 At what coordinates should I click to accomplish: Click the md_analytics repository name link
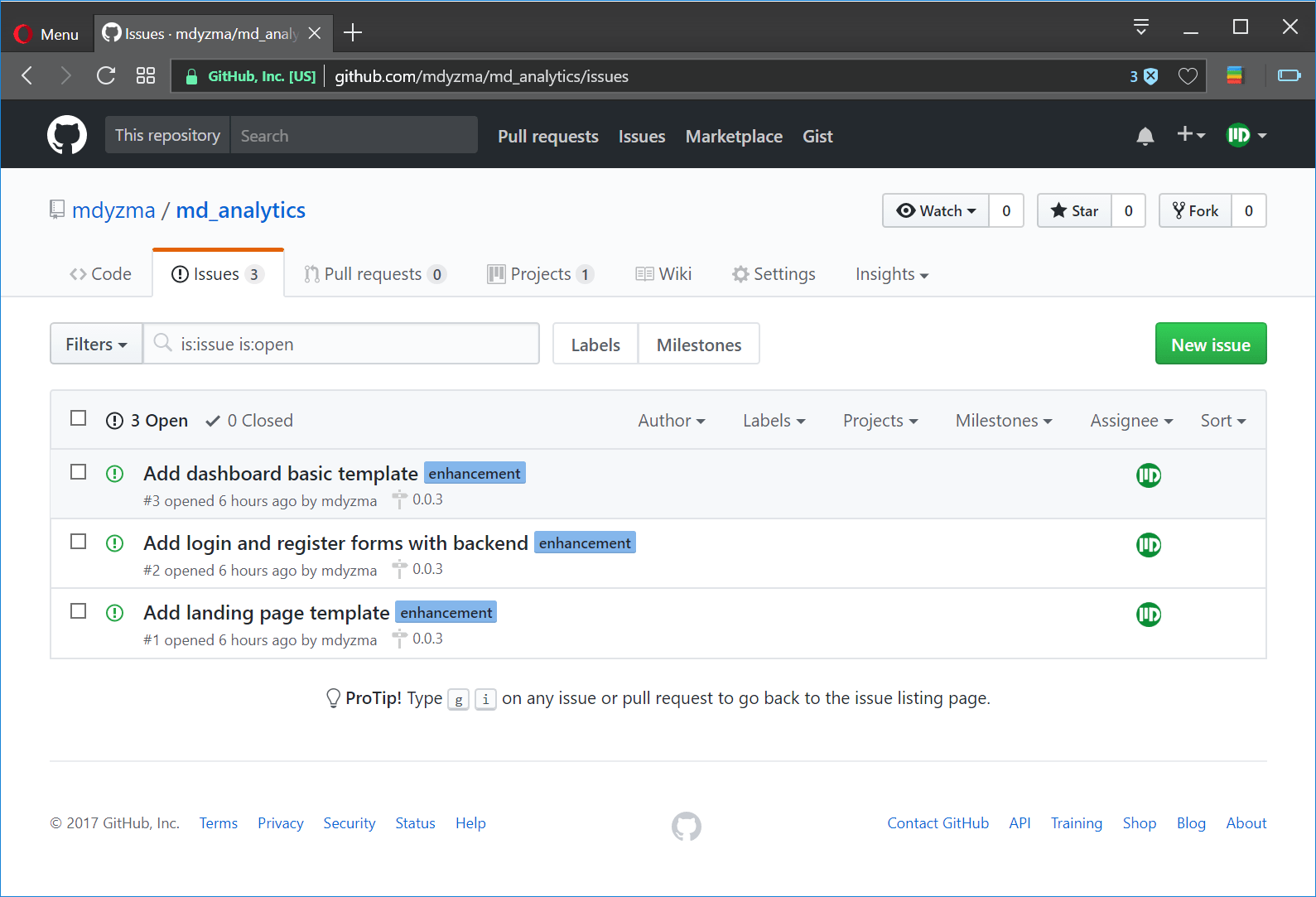(240, 210)
